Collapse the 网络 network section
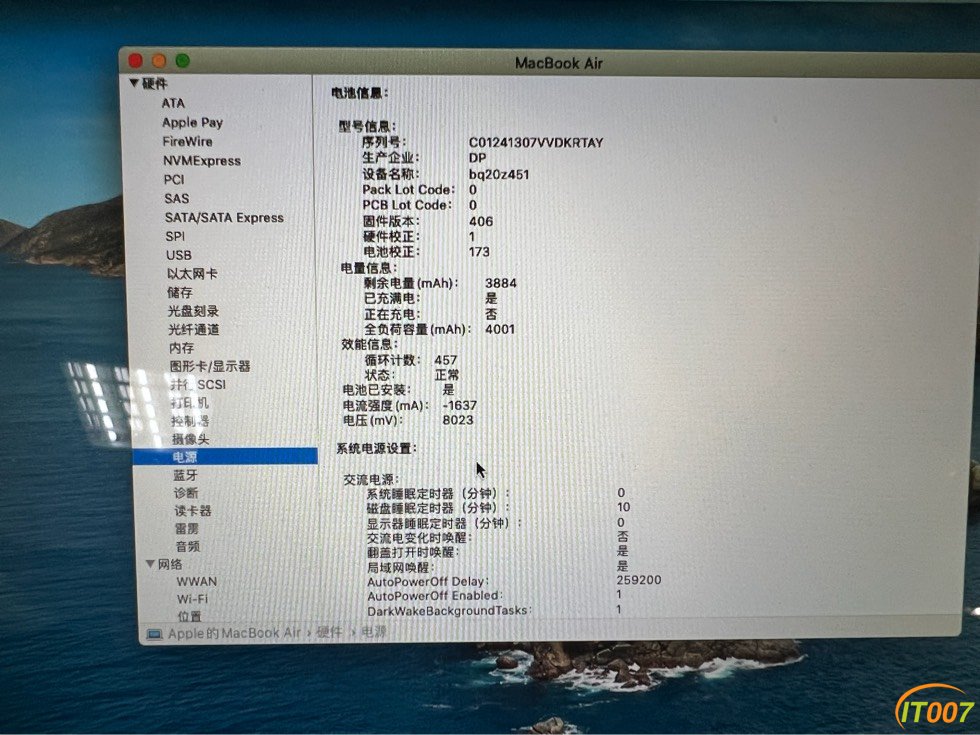 (150, 564)
